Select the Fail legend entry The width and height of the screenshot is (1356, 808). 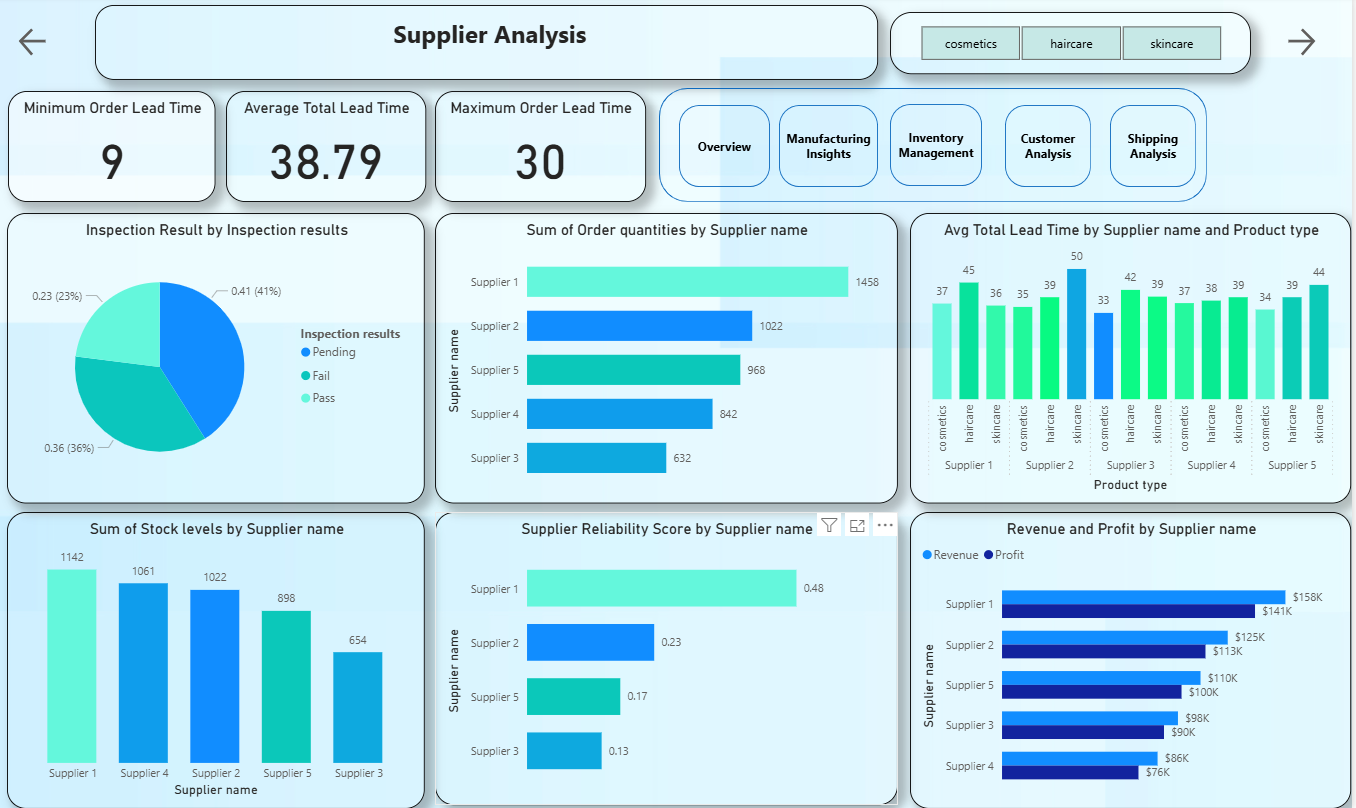(x=315, y=376)
